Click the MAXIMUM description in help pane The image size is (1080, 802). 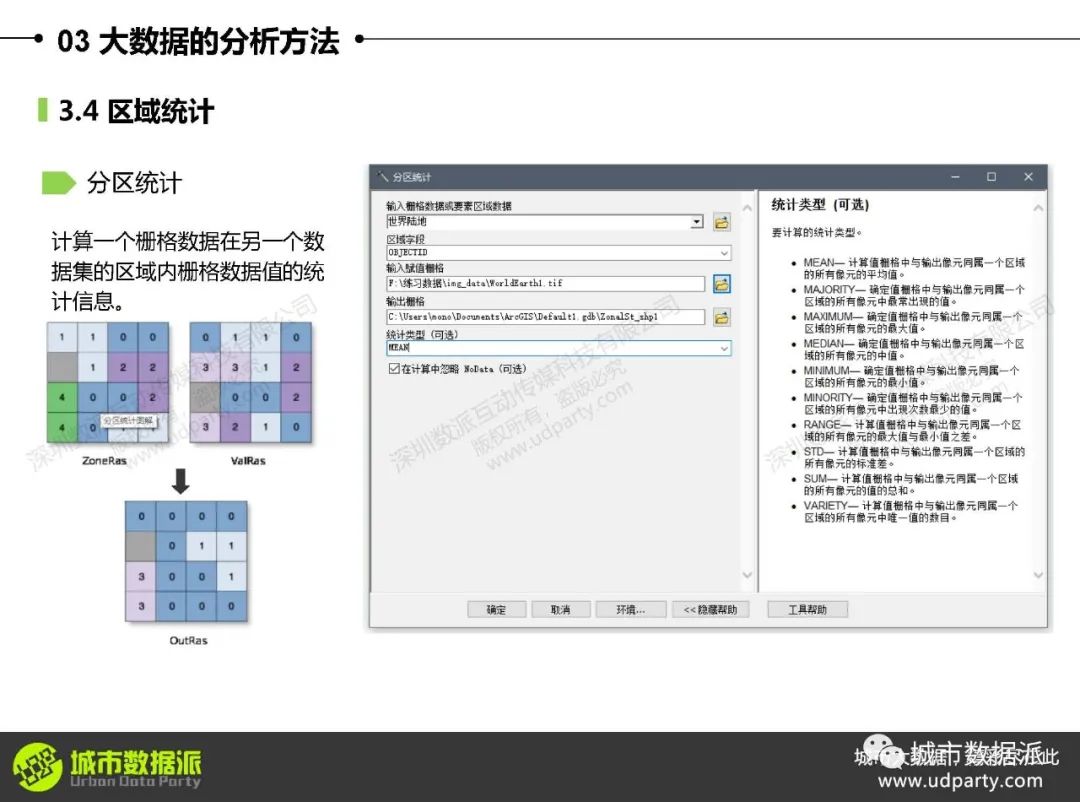point(913,322)
